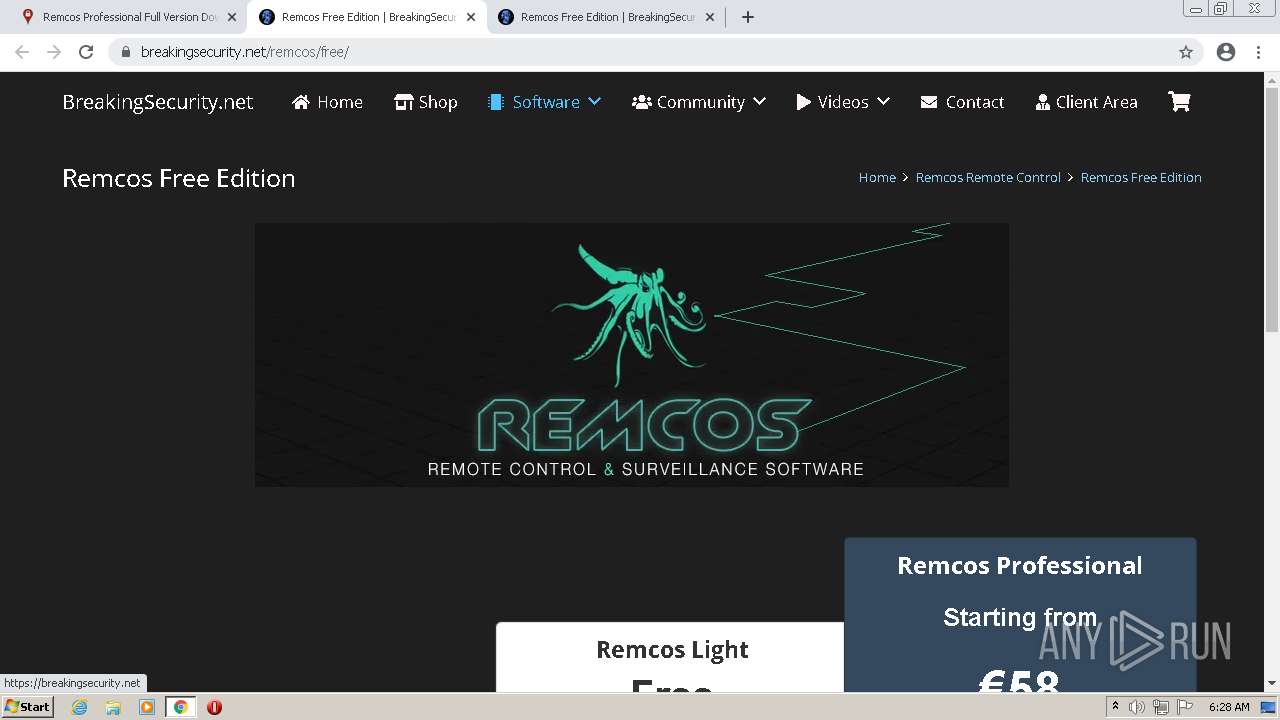The height and width of the screenshot is (720, 1280).
Task: Close the third Remcos Free Edition tab
Action: click(x=710, y=17)
